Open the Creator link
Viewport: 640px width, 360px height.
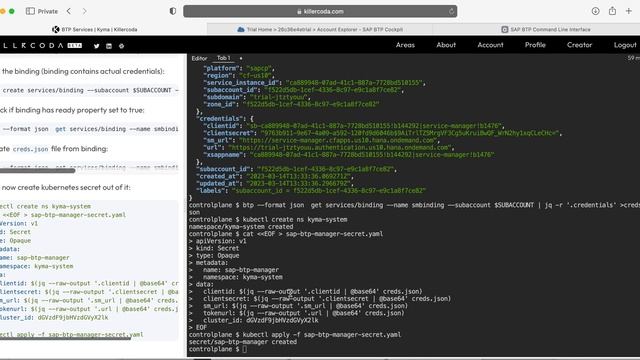coord(579,45)
